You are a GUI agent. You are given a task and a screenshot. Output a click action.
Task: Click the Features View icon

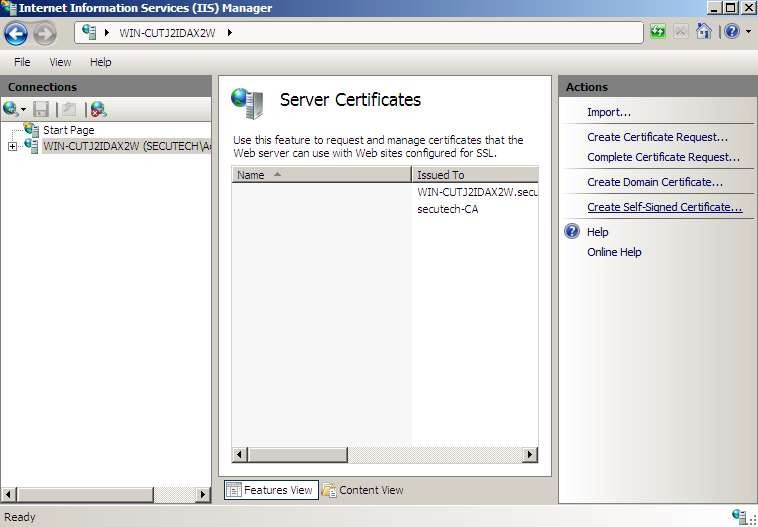click(233, 490)
